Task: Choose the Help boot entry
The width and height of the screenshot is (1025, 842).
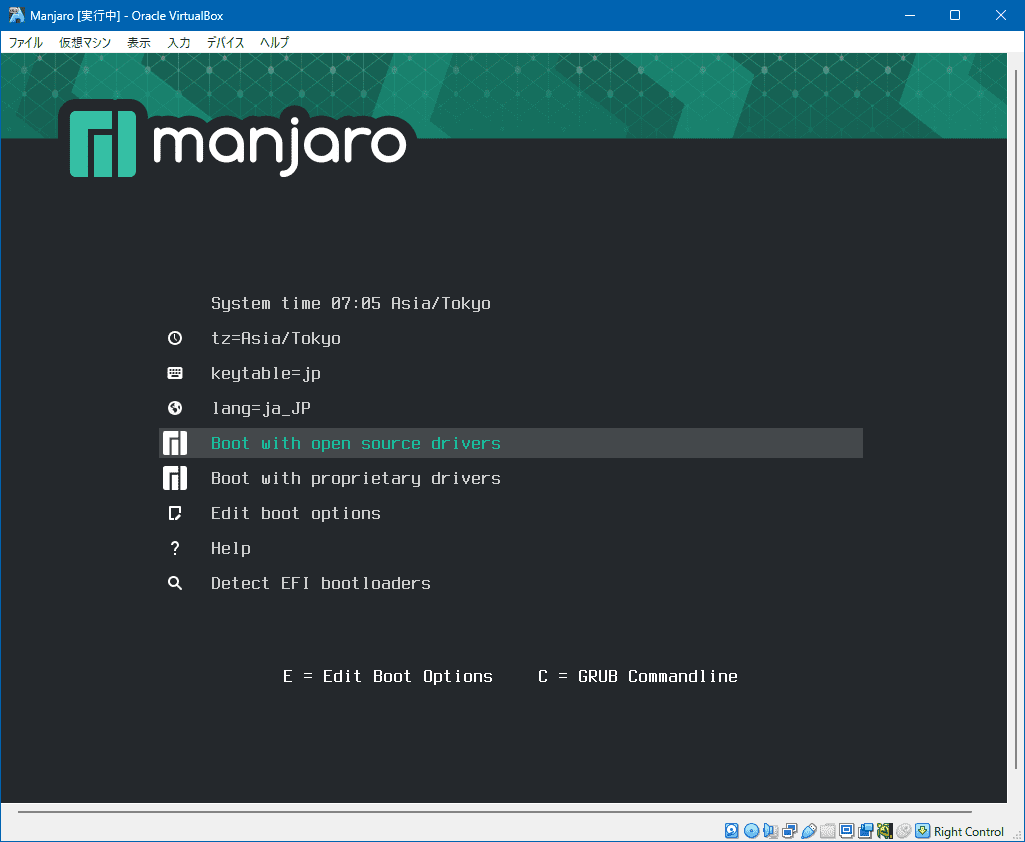Action: tap(230, 548)
